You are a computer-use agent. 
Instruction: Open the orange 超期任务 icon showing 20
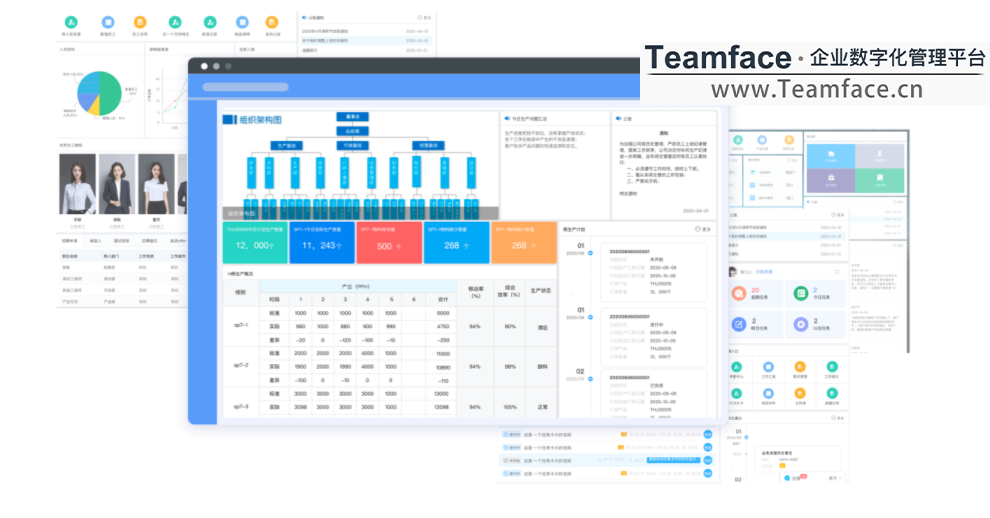(x=739, y=293)
